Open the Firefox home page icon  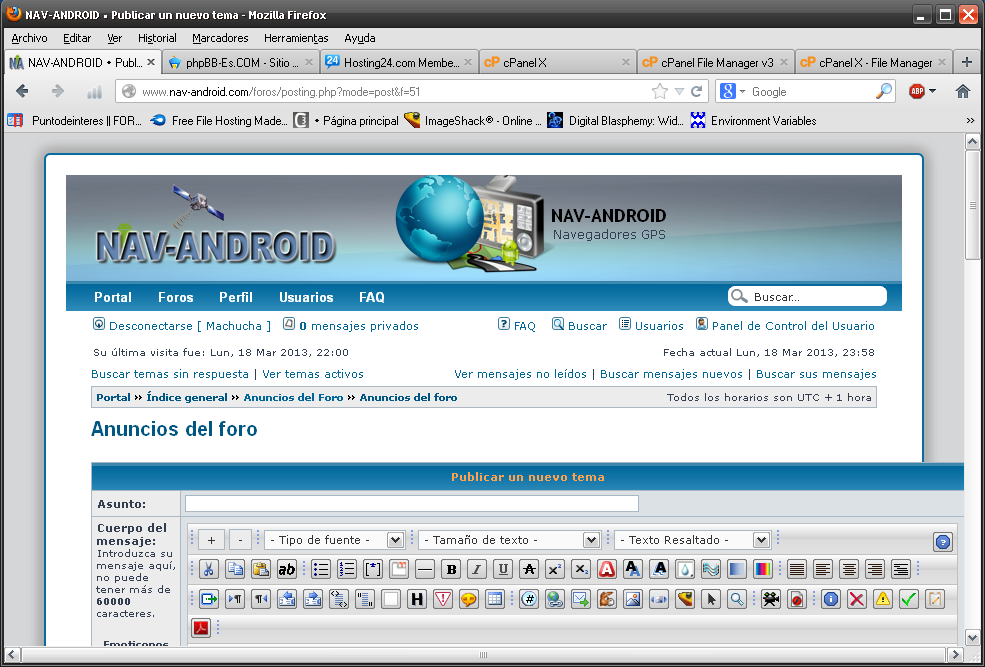click(963, 91)
